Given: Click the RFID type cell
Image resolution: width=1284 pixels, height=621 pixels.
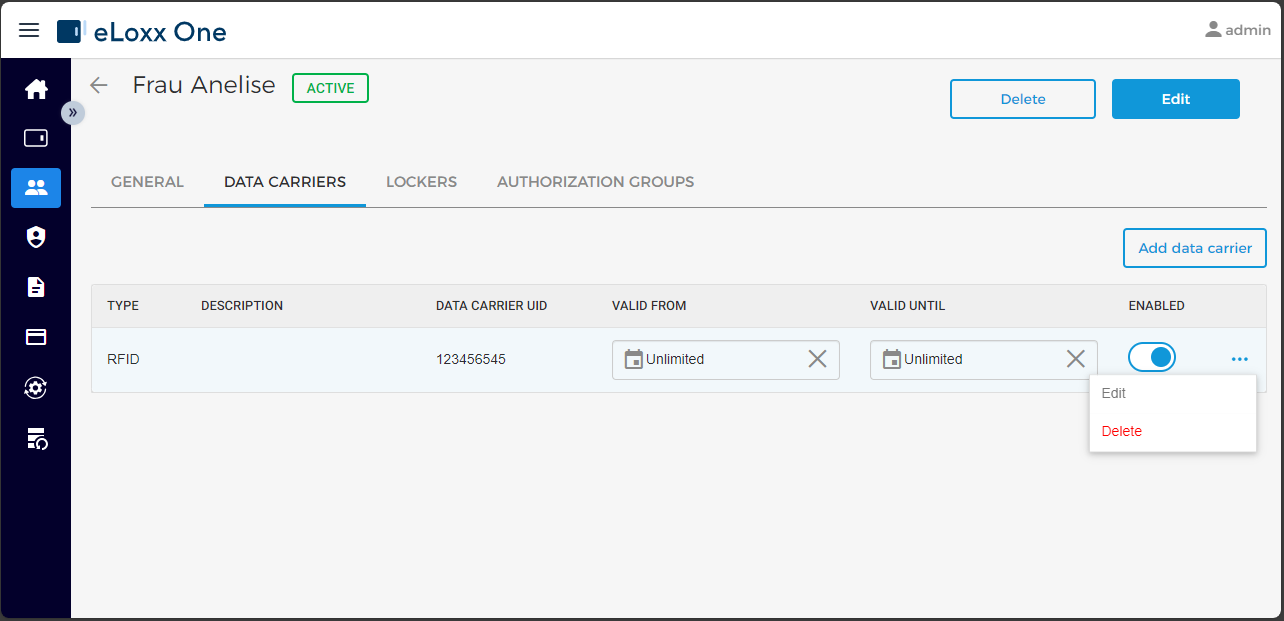Looking at the screenshot, I should (x=123, y=359).
